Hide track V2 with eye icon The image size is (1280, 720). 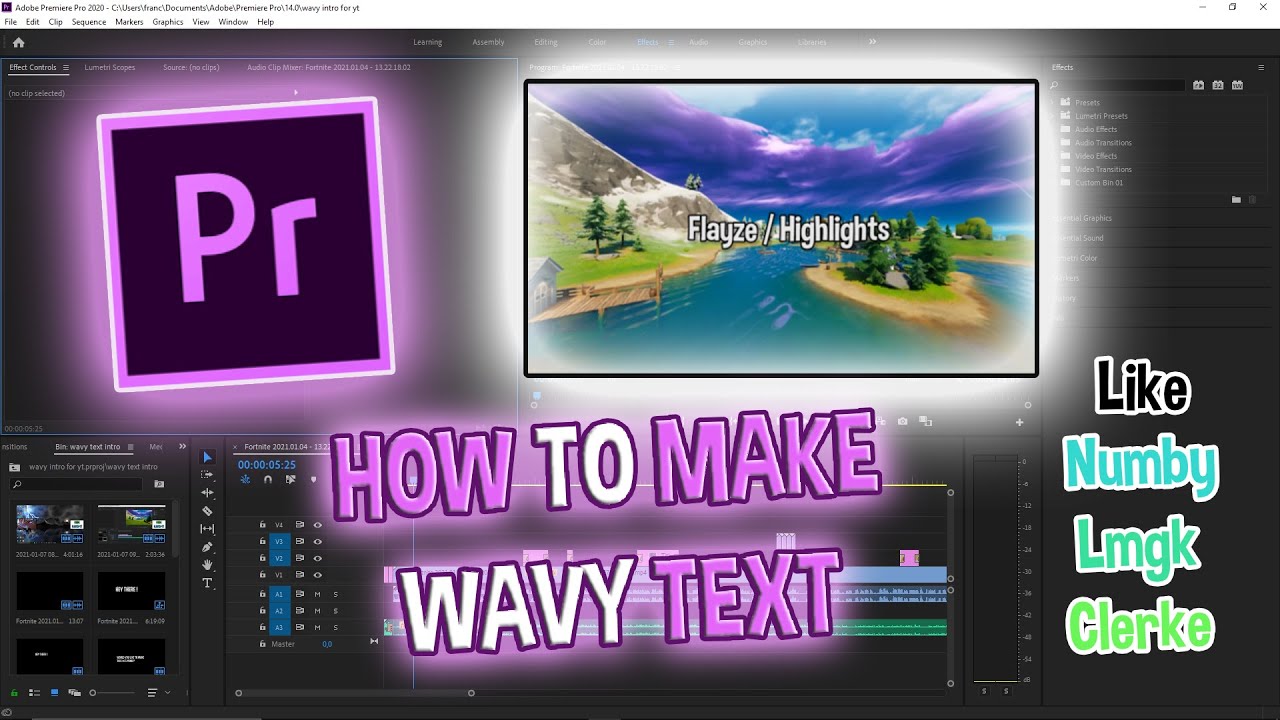[x=318, y=558]
